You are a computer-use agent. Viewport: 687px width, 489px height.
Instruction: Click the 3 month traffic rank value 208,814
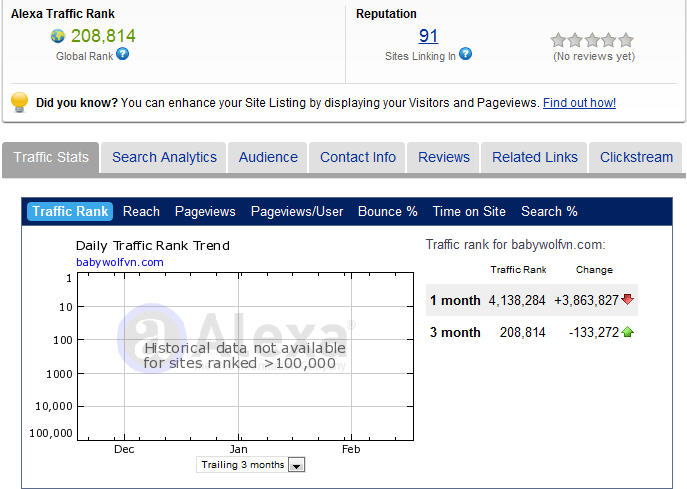(523, 332)
